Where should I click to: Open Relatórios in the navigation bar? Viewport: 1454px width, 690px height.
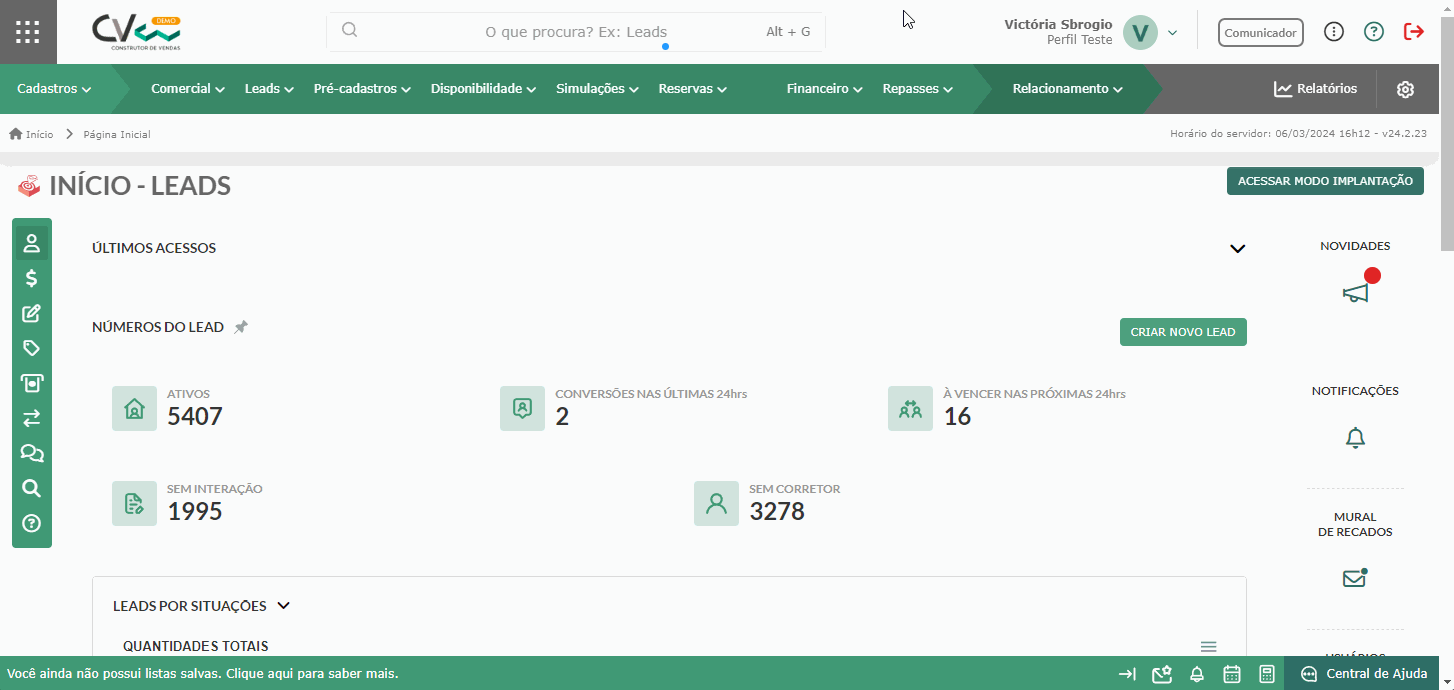pyautogui.click(x=1316, y=89)
